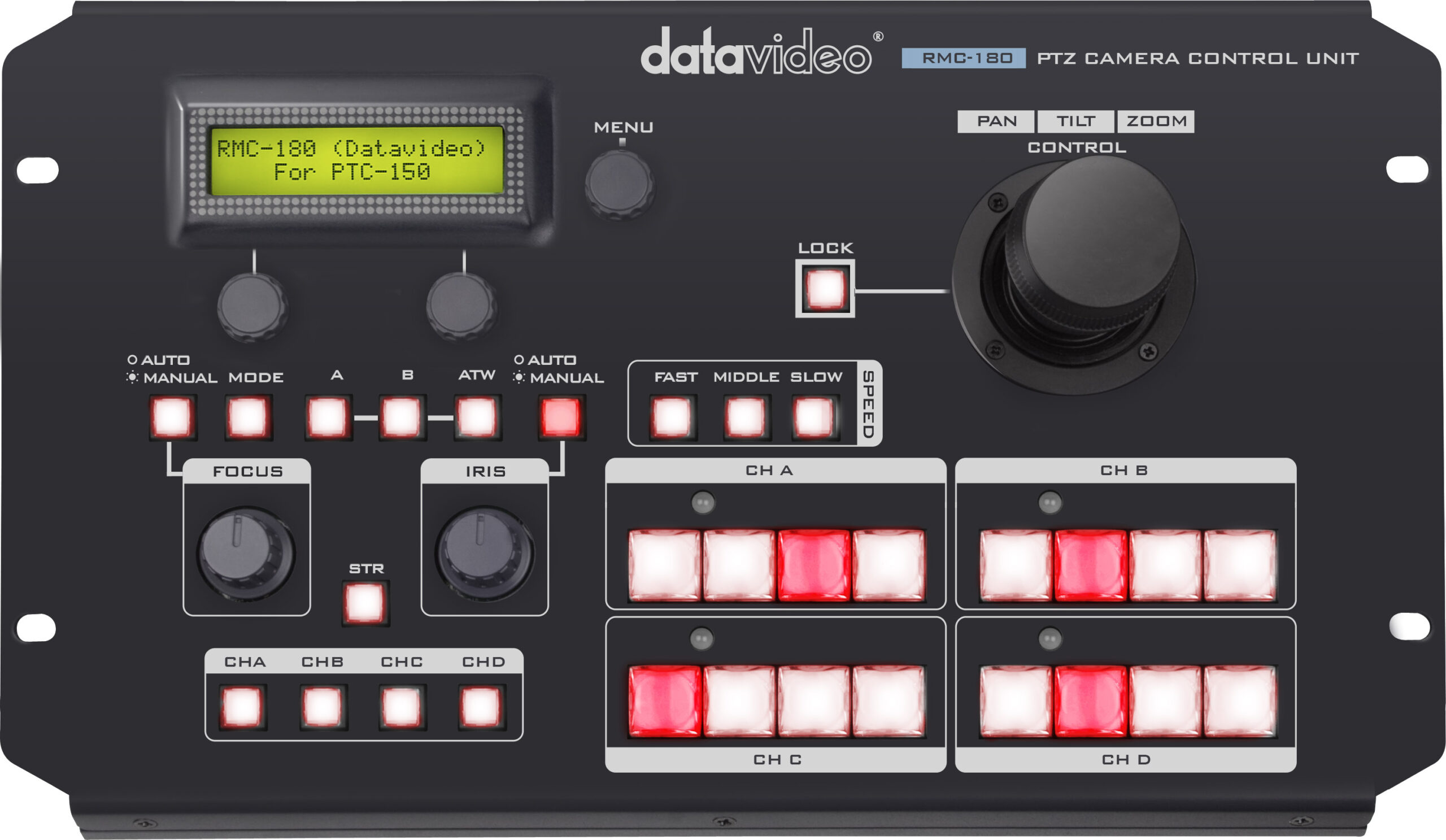Toggle the LOCK button for the joystick
The image size is (1446, 840).
tap(825, 289)
